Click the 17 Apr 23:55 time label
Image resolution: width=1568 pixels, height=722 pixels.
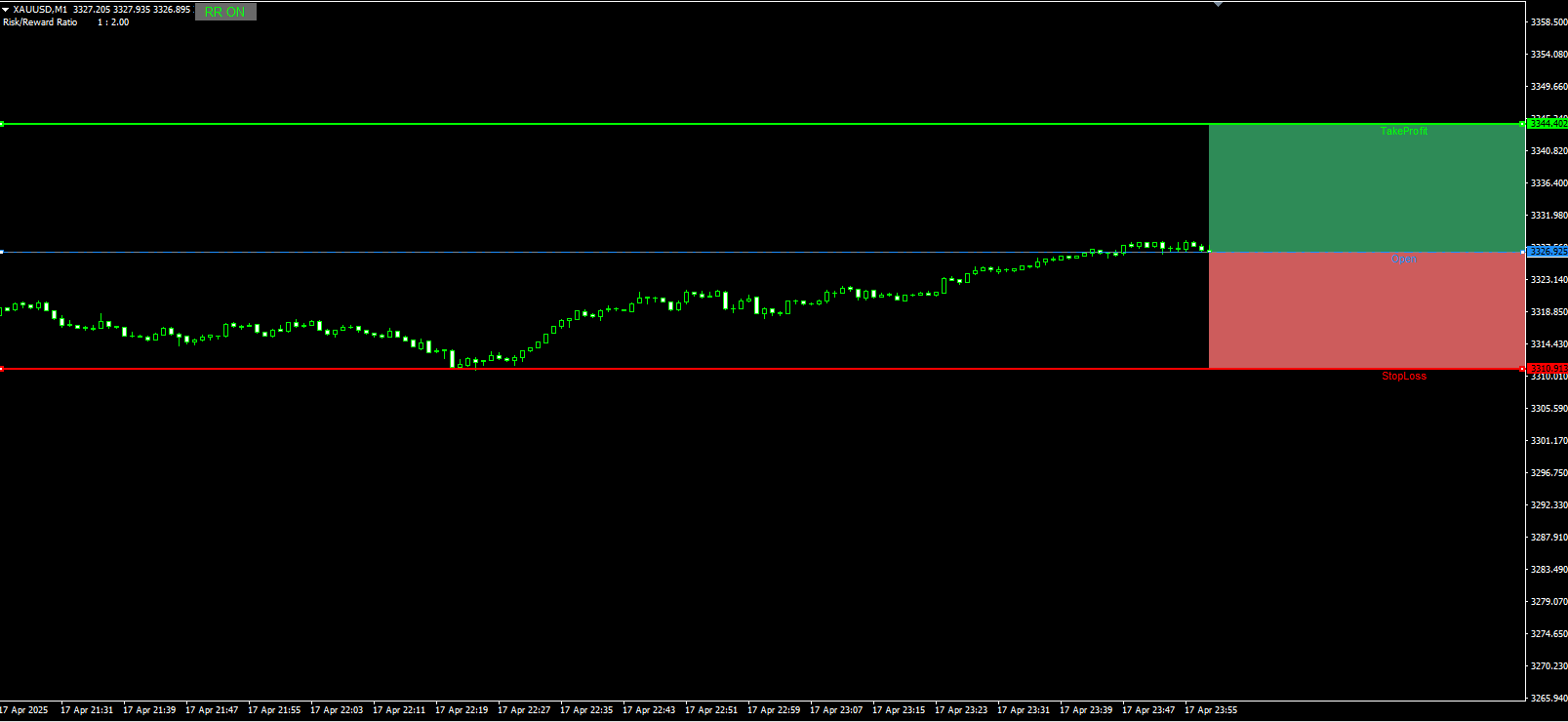pyautogui.click(x=1211, y=710)
